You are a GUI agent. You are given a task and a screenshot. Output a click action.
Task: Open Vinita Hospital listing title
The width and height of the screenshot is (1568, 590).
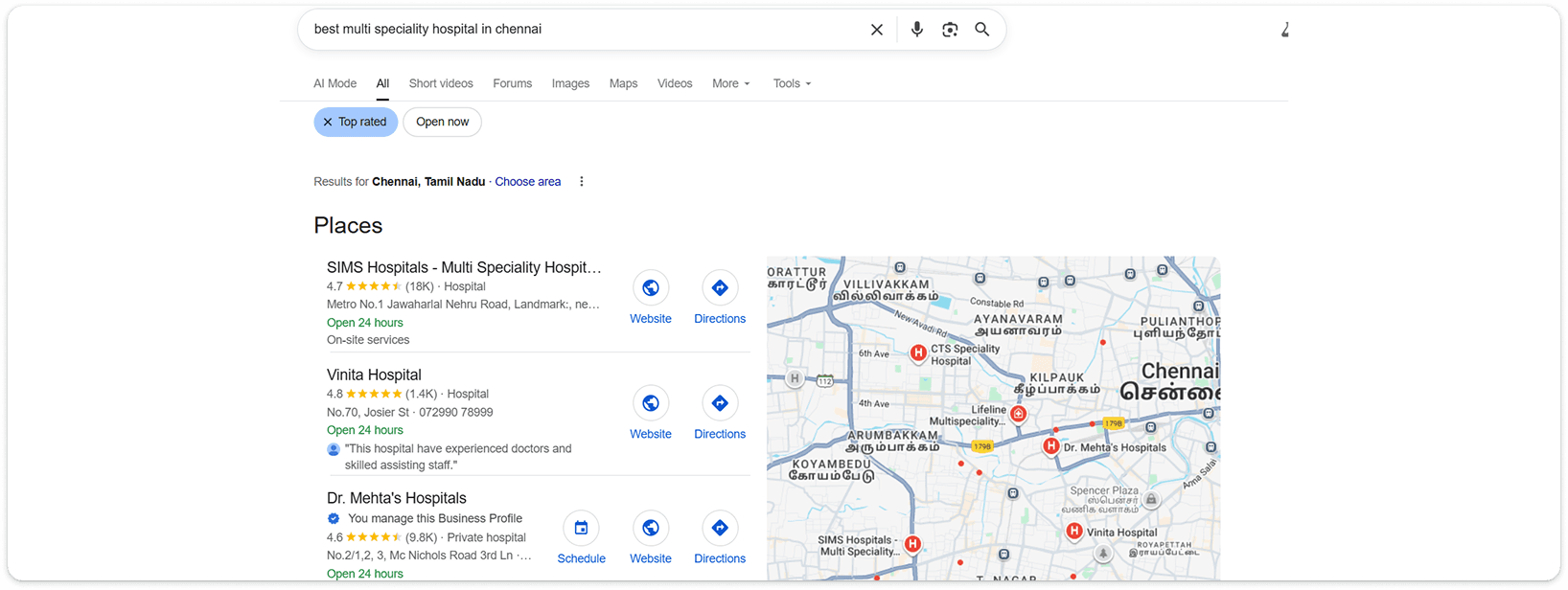[374, 374]
